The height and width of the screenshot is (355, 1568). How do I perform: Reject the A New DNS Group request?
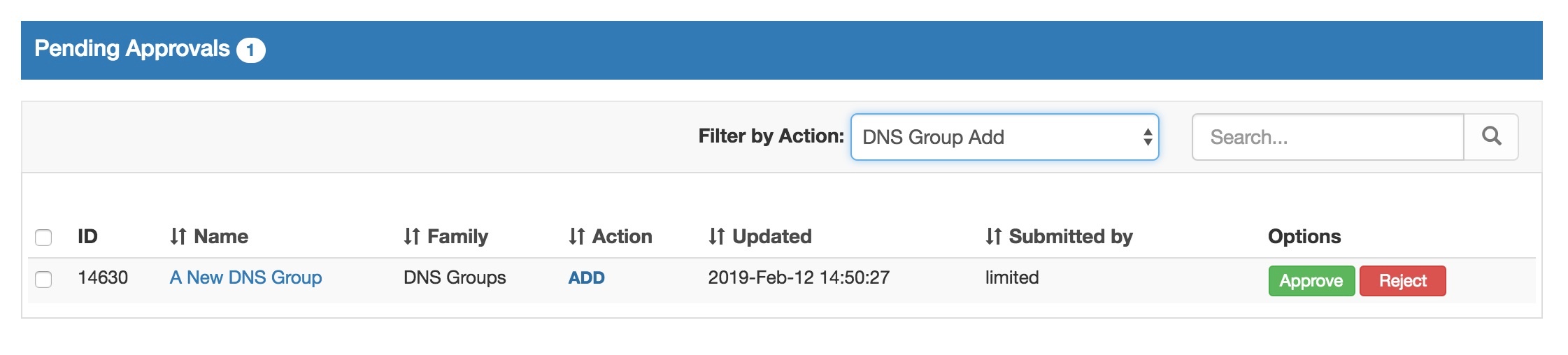coord(1402,281)
